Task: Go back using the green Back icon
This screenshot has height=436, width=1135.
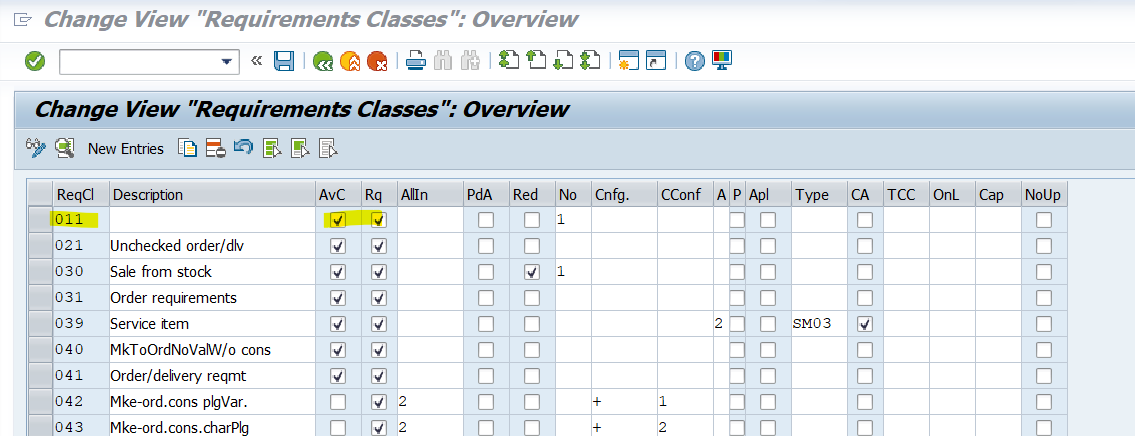Action: click(324, 62)
